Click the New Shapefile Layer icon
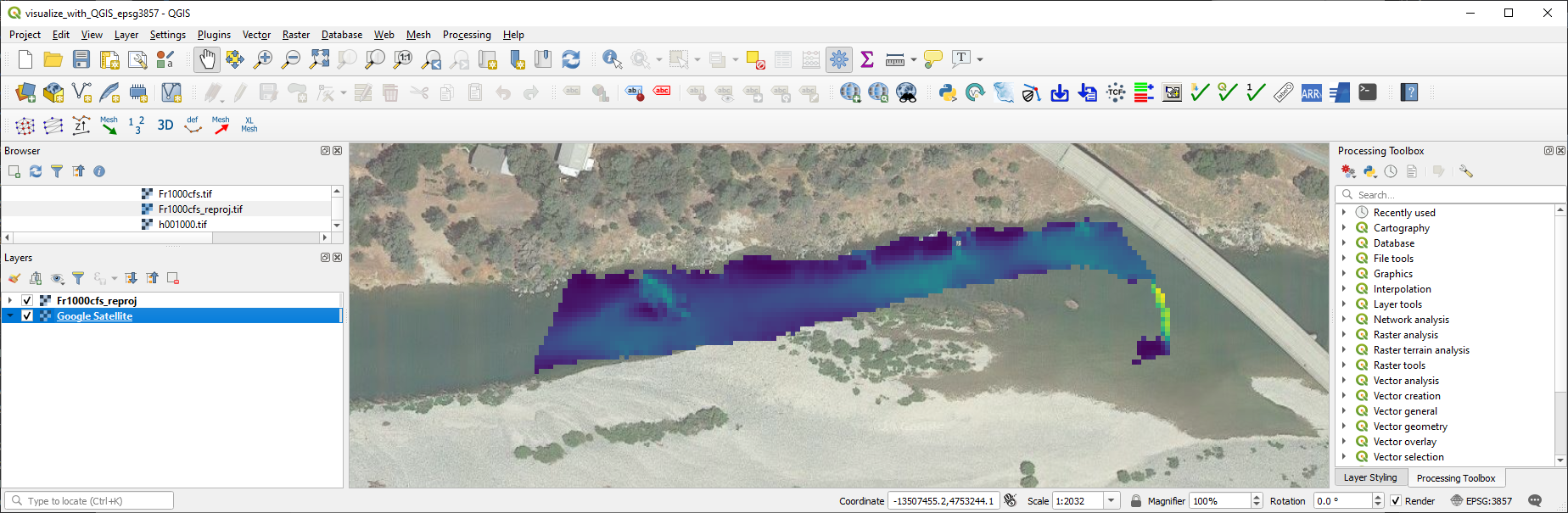1568x513 pixels. pos(81,92)
